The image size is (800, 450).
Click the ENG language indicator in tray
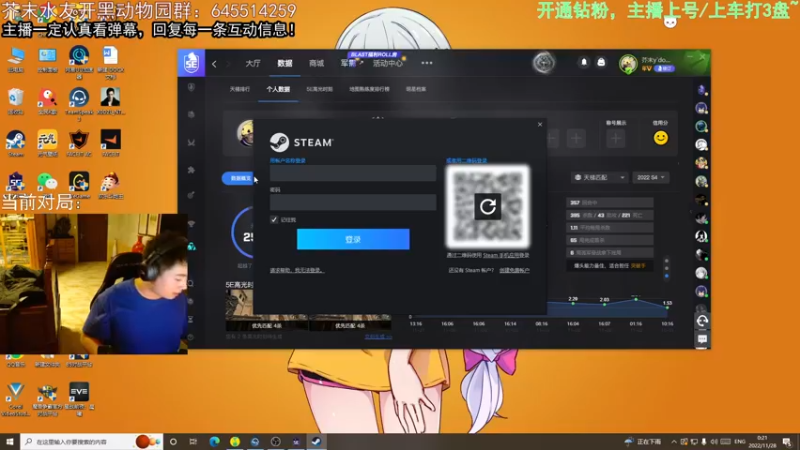coord(740,441)
